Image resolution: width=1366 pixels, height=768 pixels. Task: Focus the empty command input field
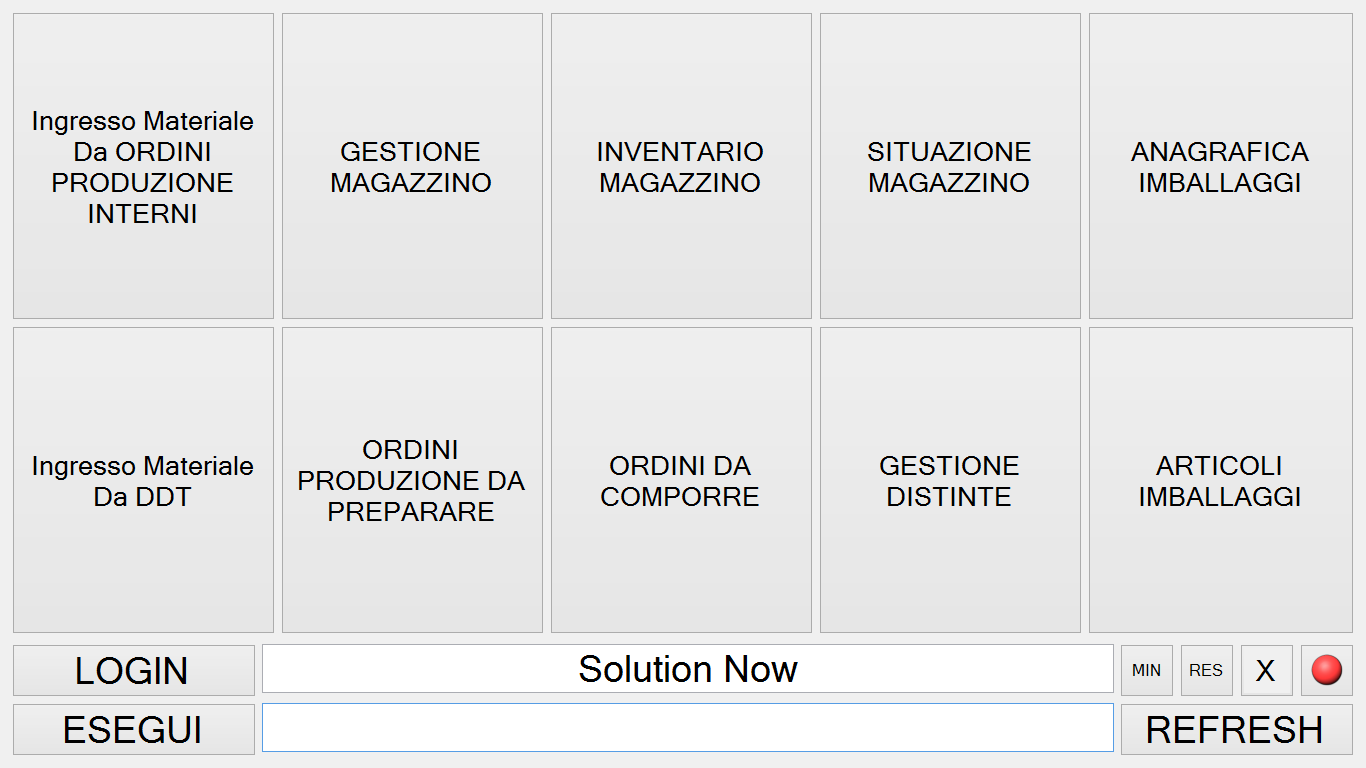688,728
